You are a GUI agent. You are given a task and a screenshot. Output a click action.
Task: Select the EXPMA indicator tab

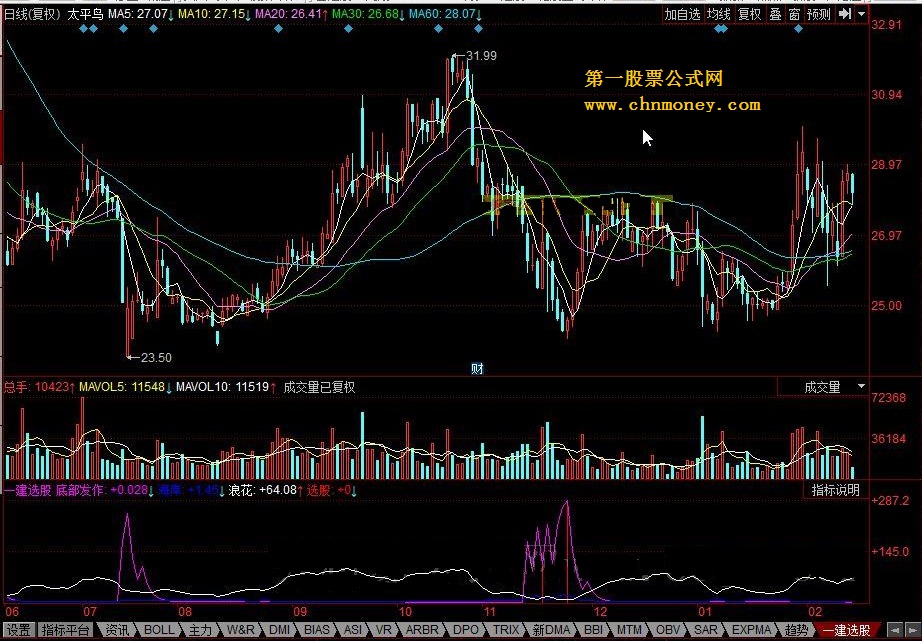(x=751, y=630)
